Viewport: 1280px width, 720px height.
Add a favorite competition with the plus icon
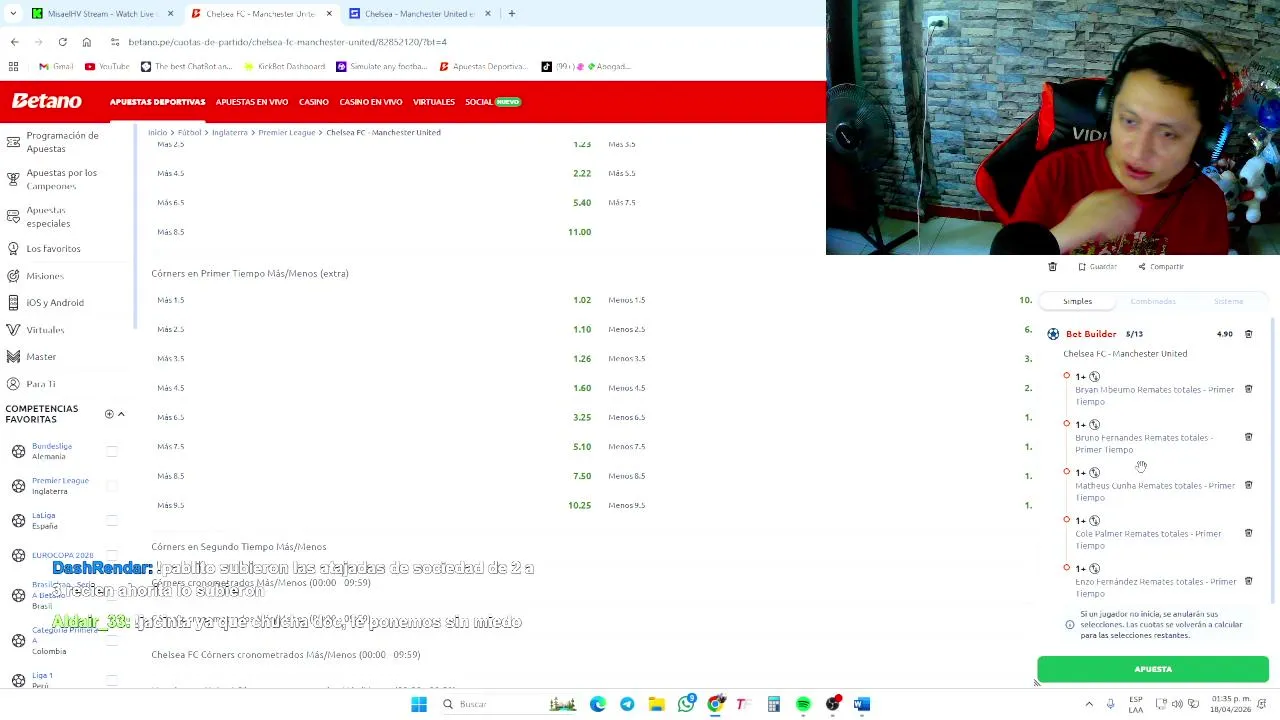coord(109,414)
